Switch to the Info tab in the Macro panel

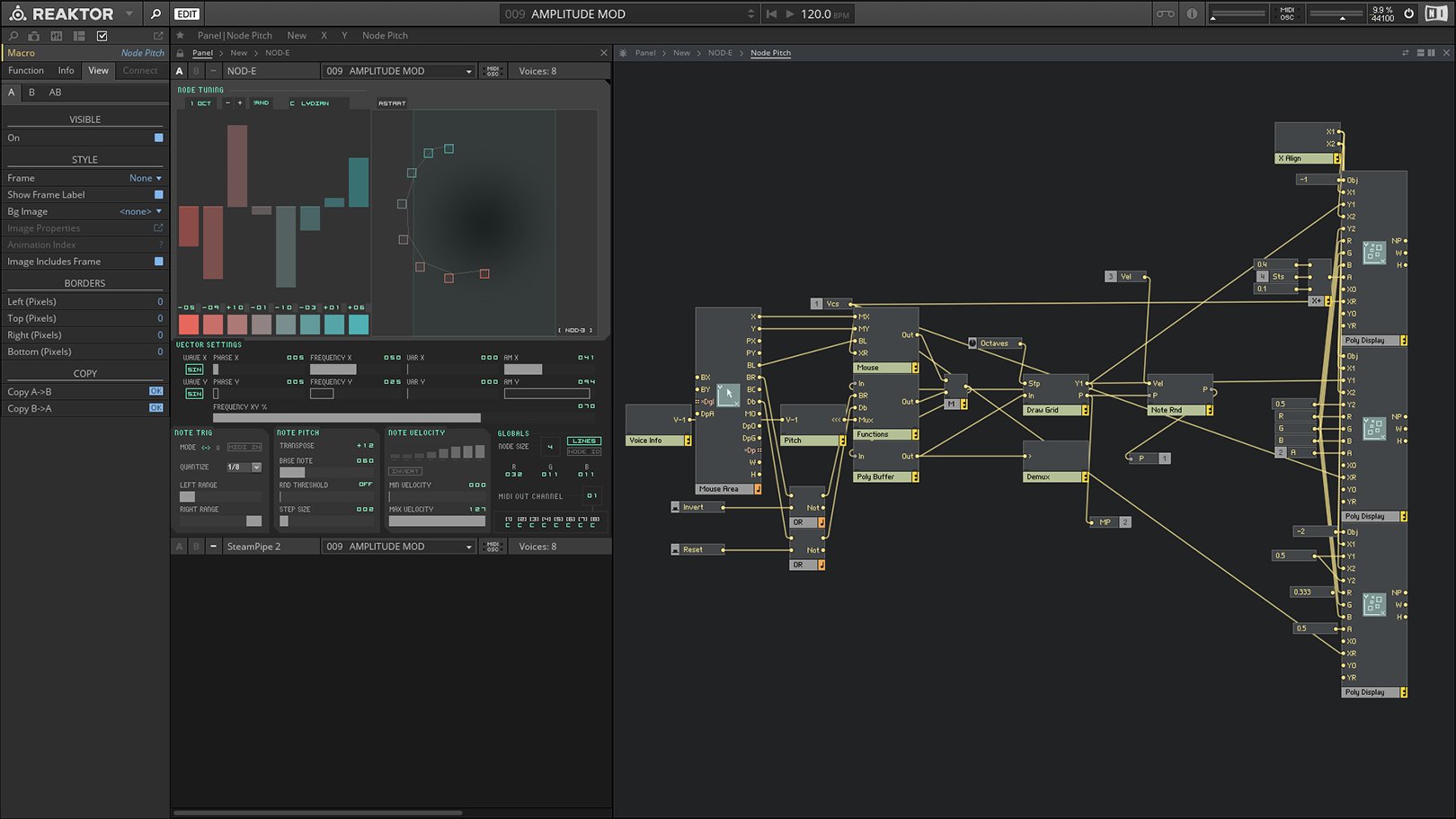point(66,70)
